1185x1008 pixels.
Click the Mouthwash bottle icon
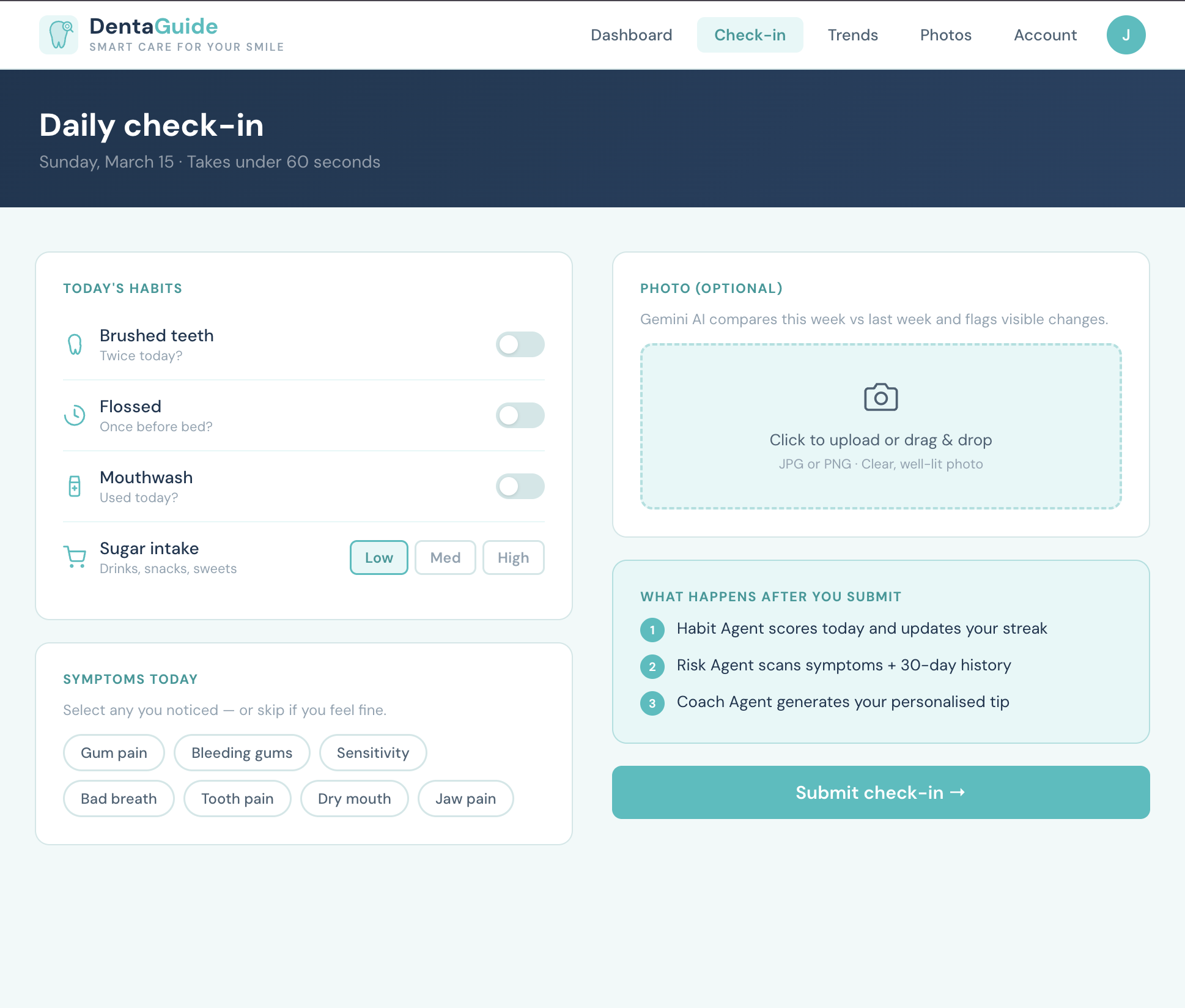pos(75,486)
